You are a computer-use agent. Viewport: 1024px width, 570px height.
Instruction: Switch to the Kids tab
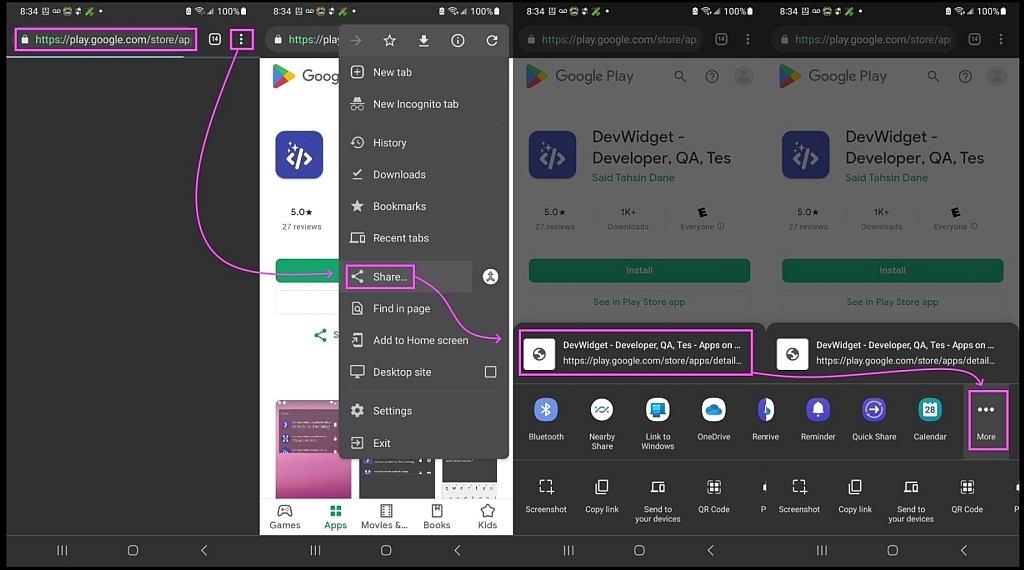pos(487,516)
